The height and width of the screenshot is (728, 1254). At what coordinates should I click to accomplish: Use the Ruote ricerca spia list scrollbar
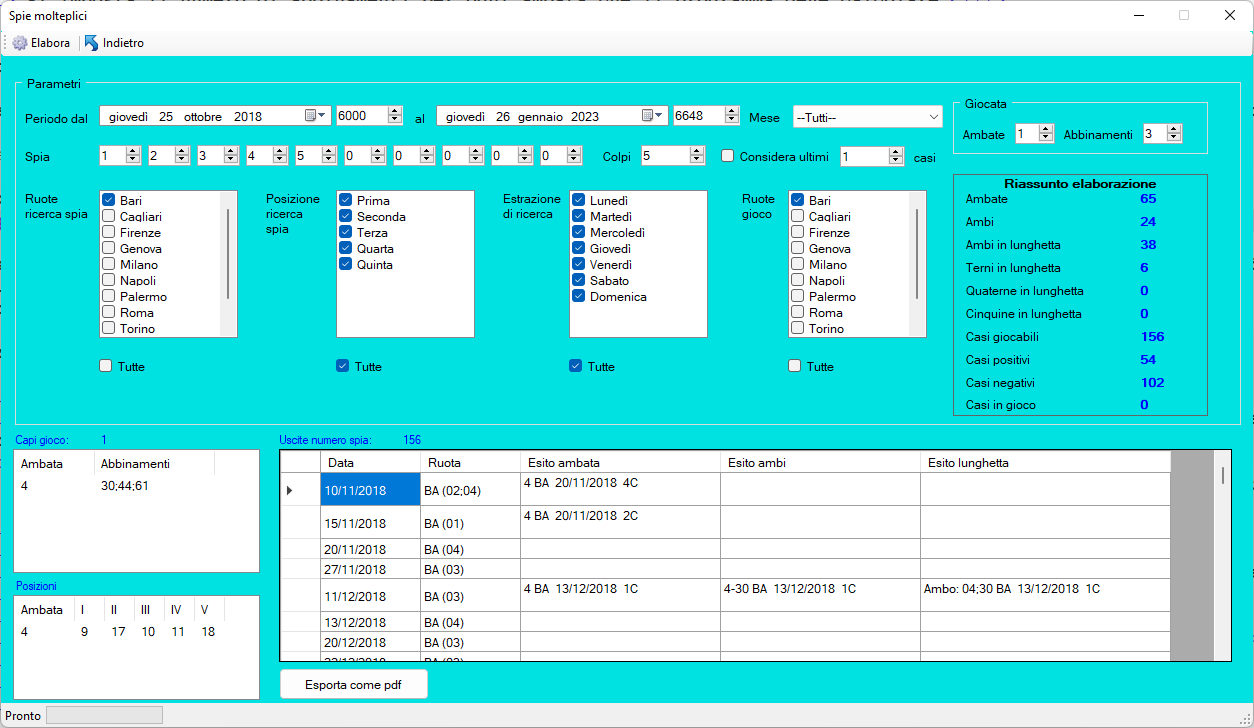click(x=228, y=254)
